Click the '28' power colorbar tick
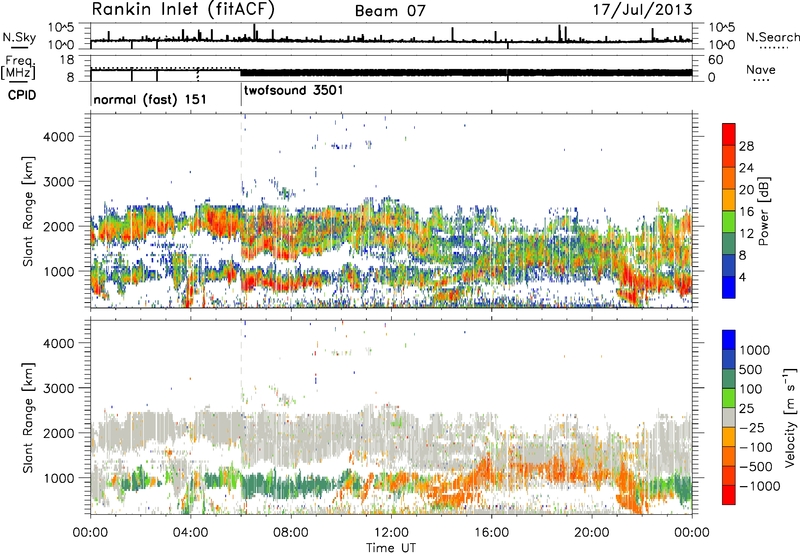 746,146
